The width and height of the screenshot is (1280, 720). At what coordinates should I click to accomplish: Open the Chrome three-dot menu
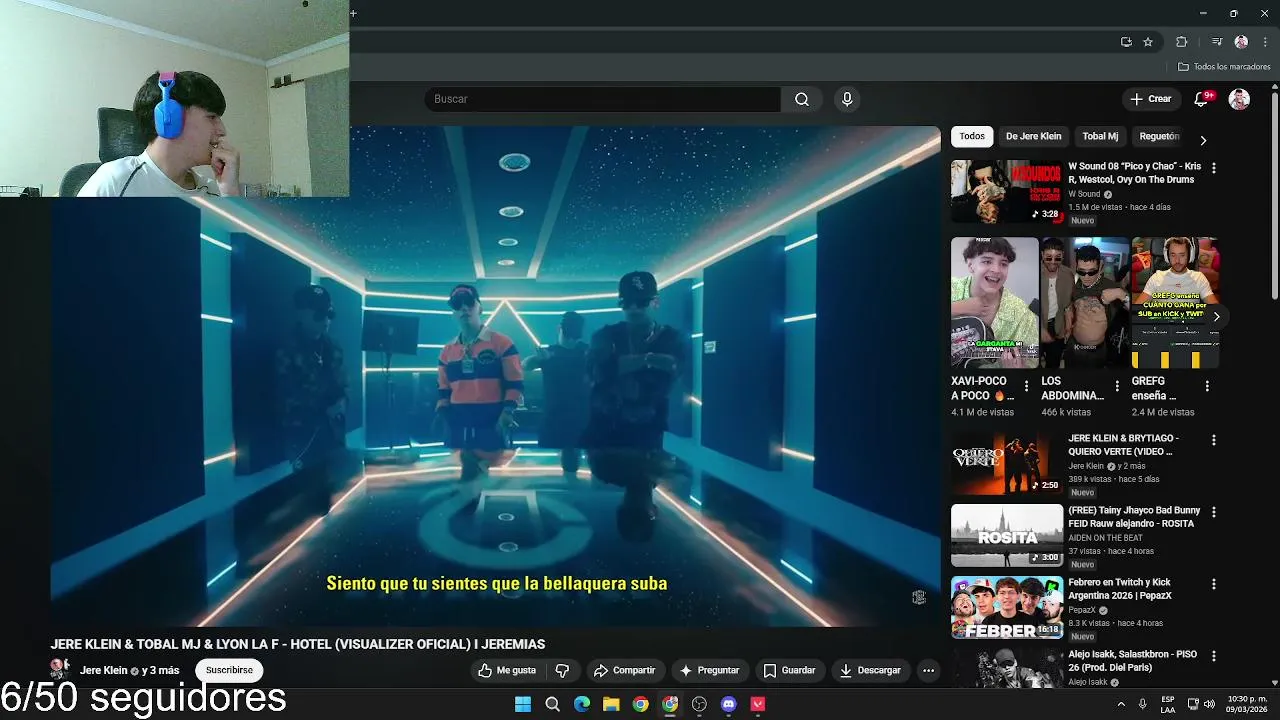coord(1265,42)
